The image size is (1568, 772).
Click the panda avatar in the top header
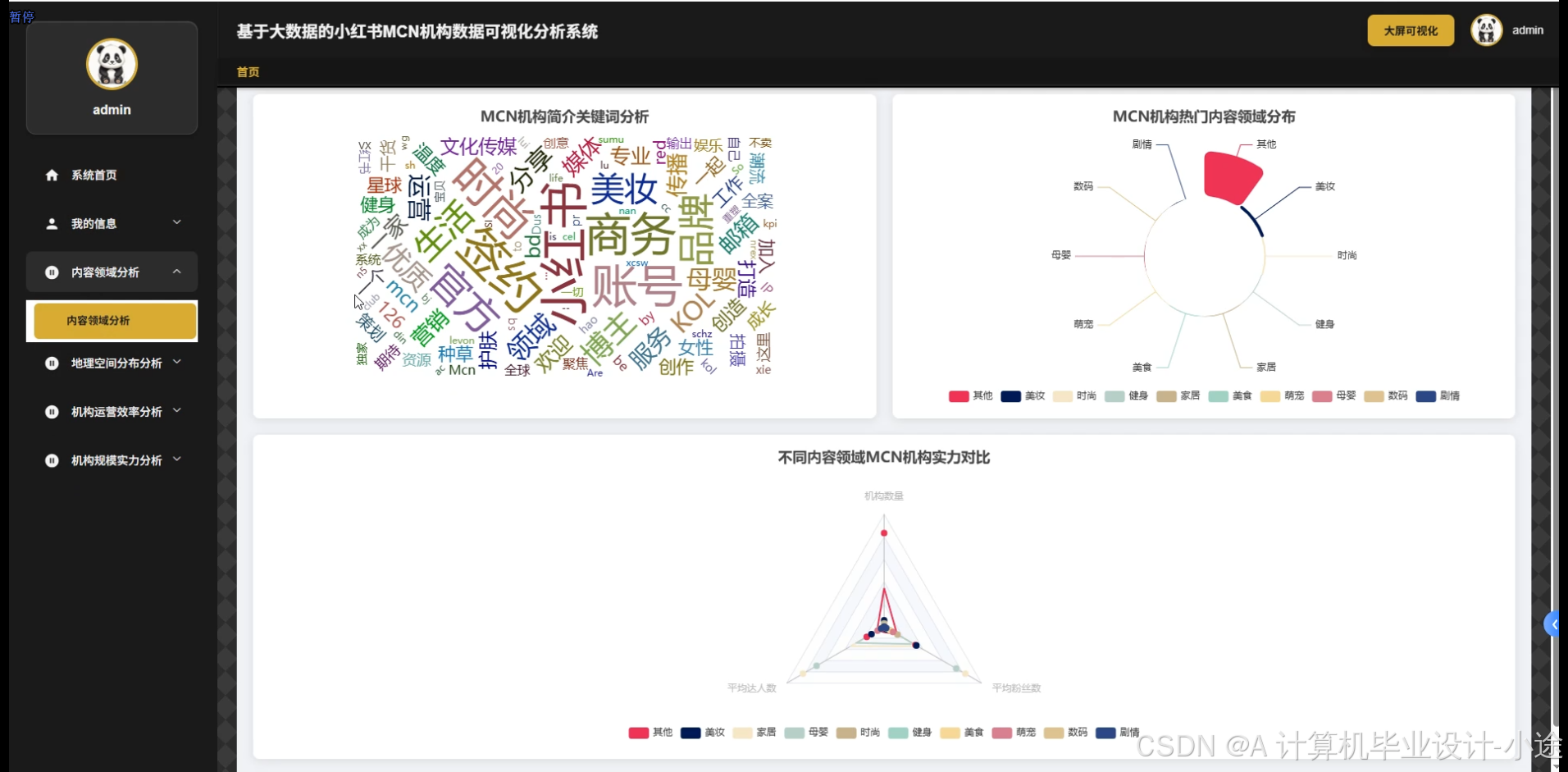[x=1486, y=30]
